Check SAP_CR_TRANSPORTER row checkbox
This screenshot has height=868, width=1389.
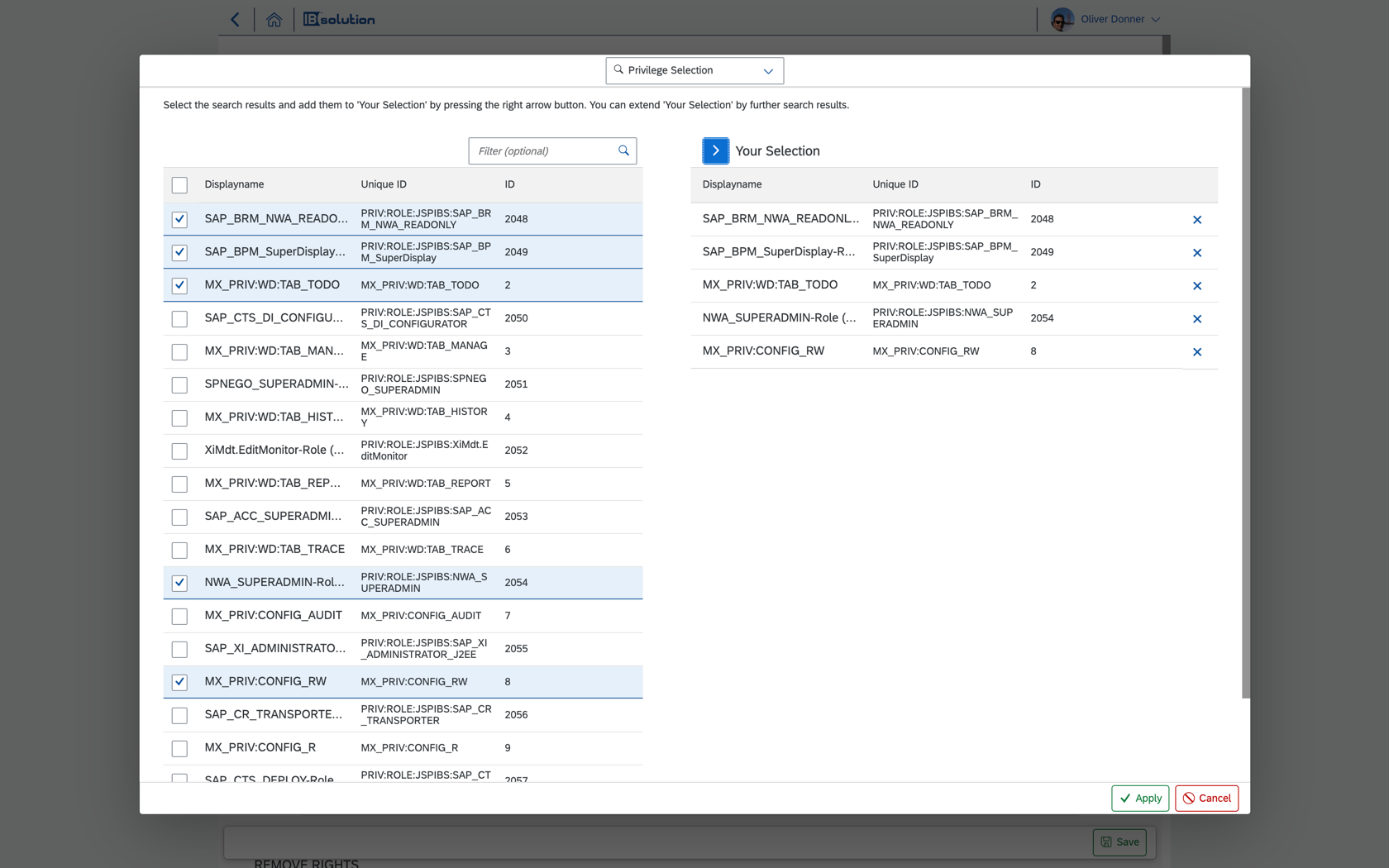[179, 715]
